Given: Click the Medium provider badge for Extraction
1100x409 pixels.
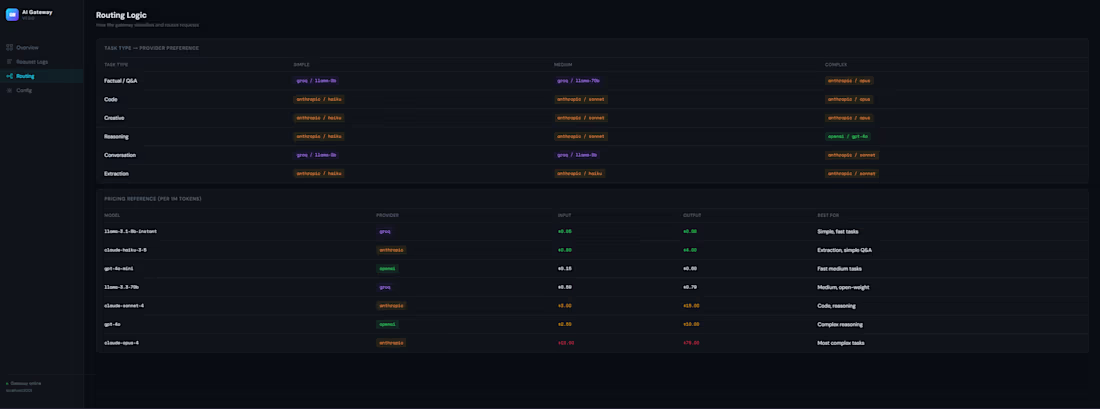Looking at the screenshot, I should (580, 173).
